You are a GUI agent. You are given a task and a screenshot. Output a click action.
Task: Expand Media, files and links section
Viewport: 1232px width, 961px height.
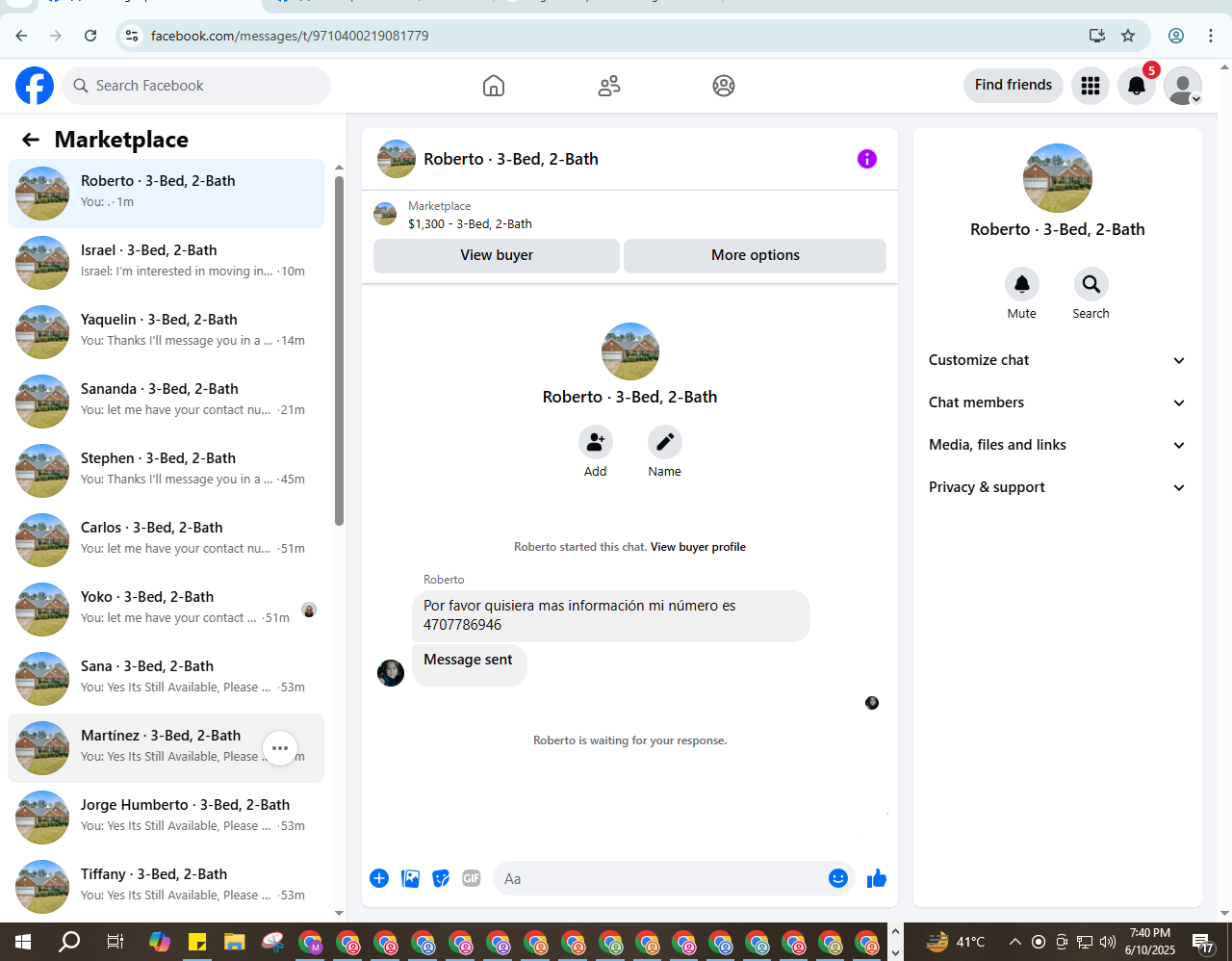coord(1057,445)
